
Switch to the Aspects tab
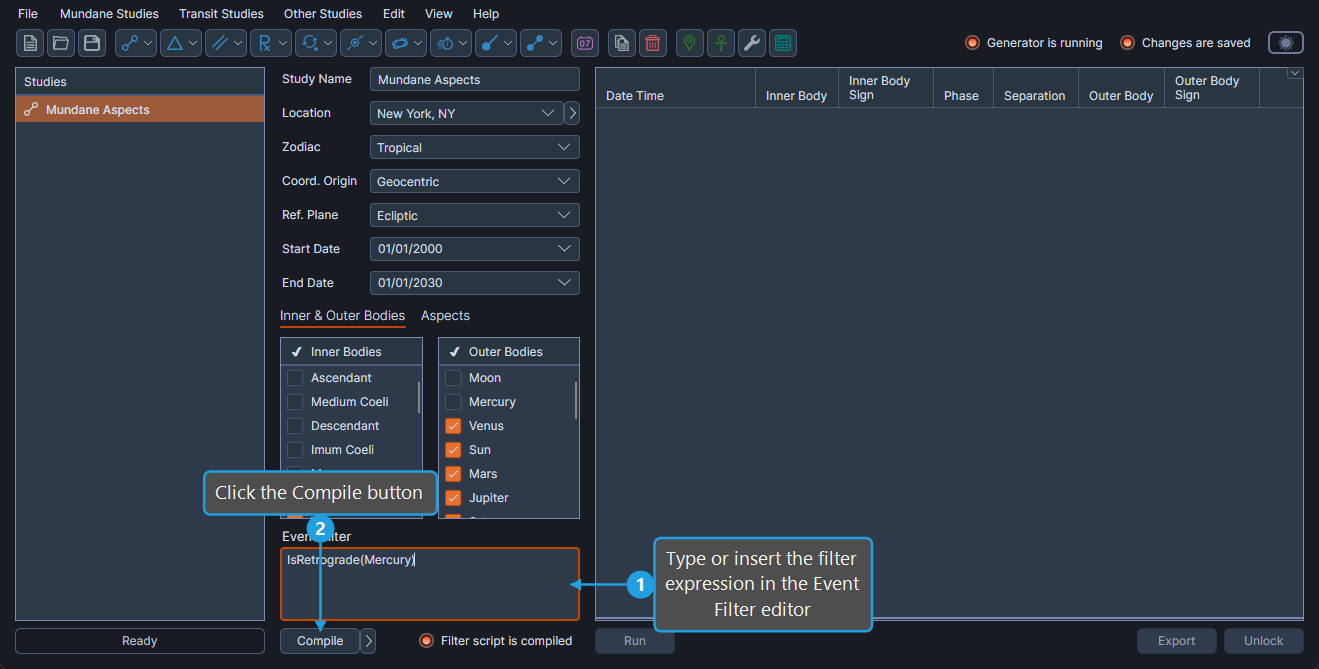click(x=445, y=316)
